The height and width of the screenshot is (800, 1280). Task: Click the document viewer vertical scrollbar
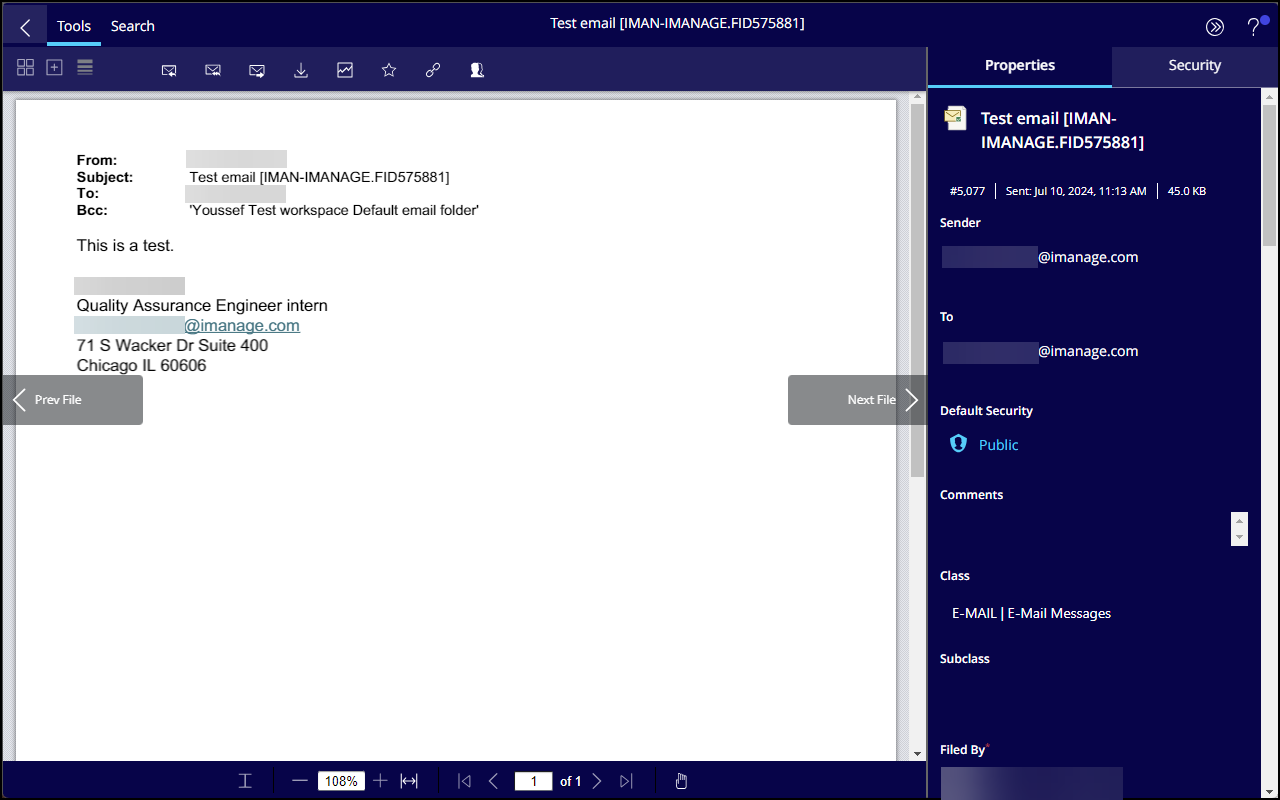(x=917, y=290)
